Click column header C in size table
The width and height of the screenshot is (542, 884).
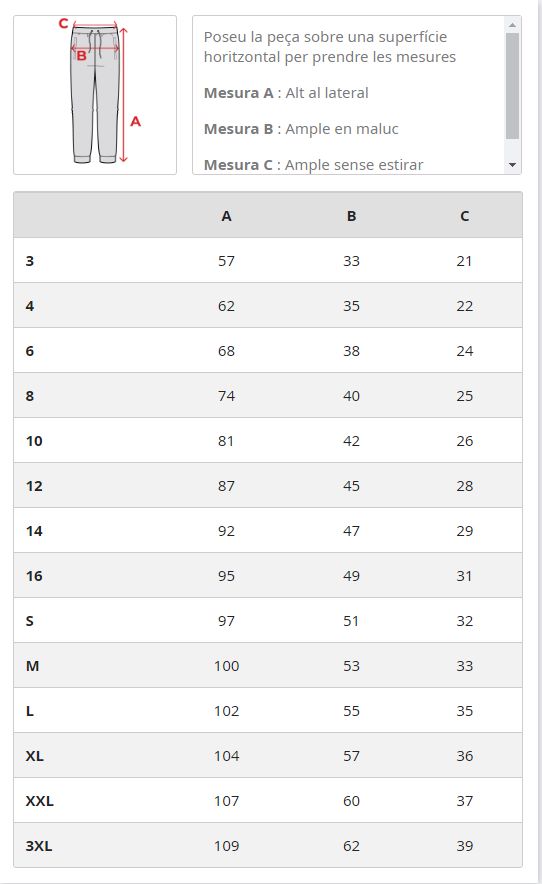click(464, 216)
